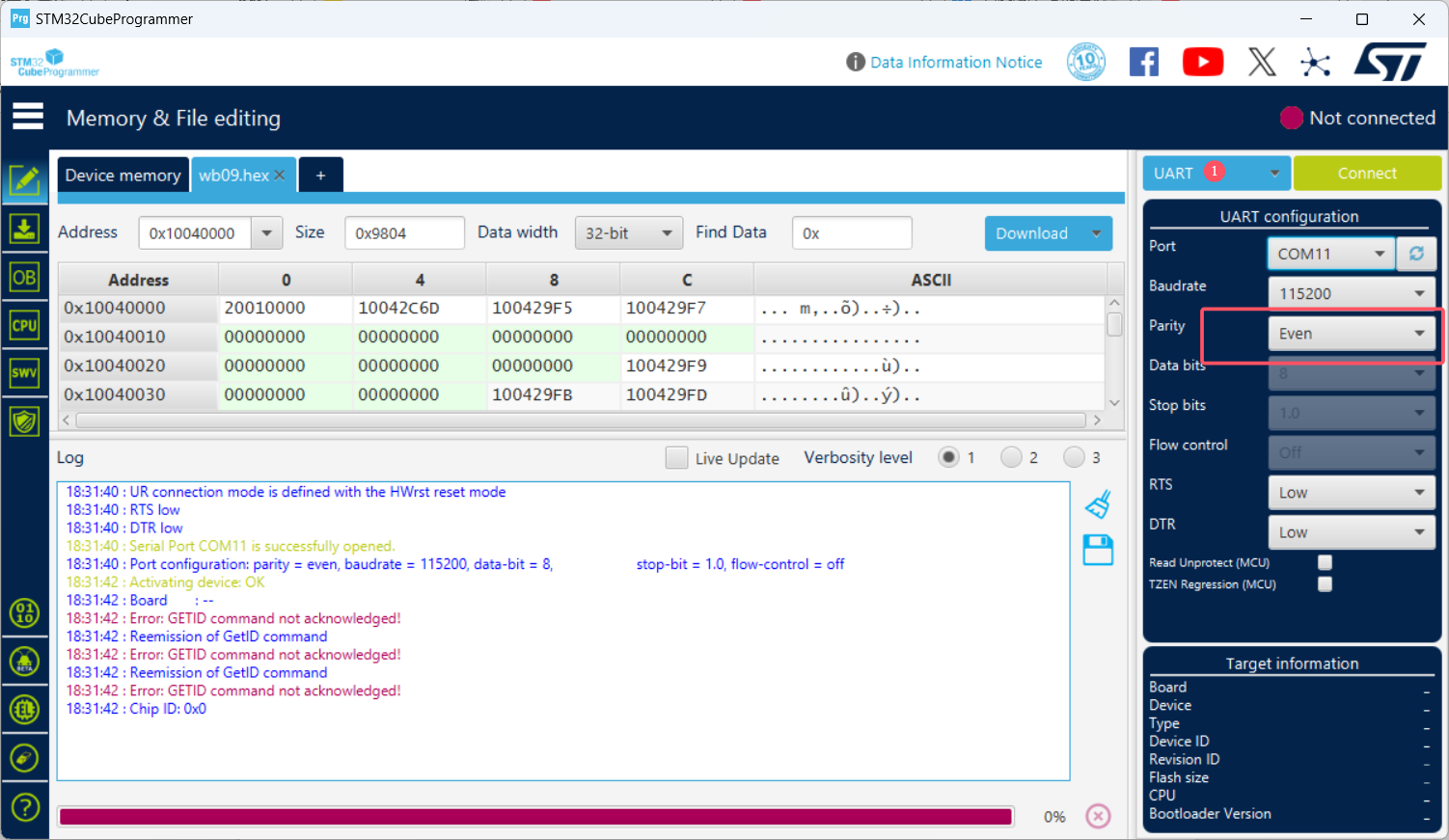The width and height of the screenshot is (1449, 840).
Task: Open the EL external loader sidebar icon
Action: (24, 710)
